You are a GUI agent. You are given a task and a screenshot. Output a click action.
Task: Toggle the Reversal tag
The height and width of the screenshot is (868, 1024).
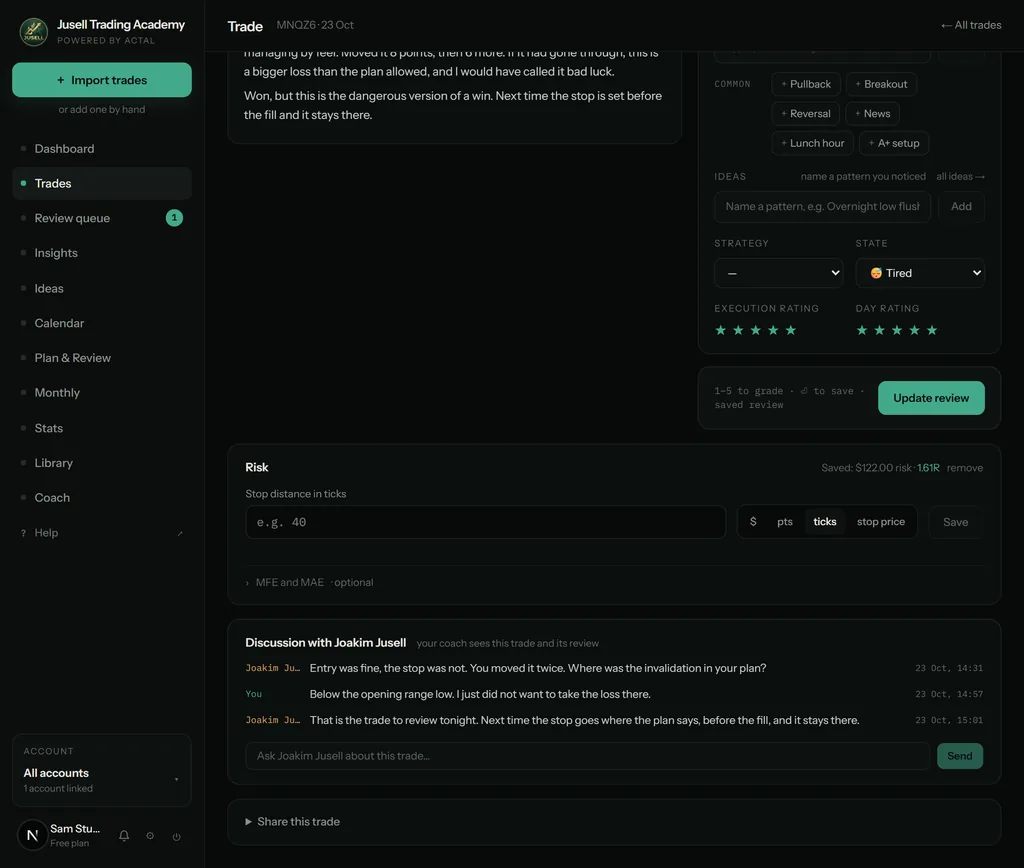[x=805, y=114]
